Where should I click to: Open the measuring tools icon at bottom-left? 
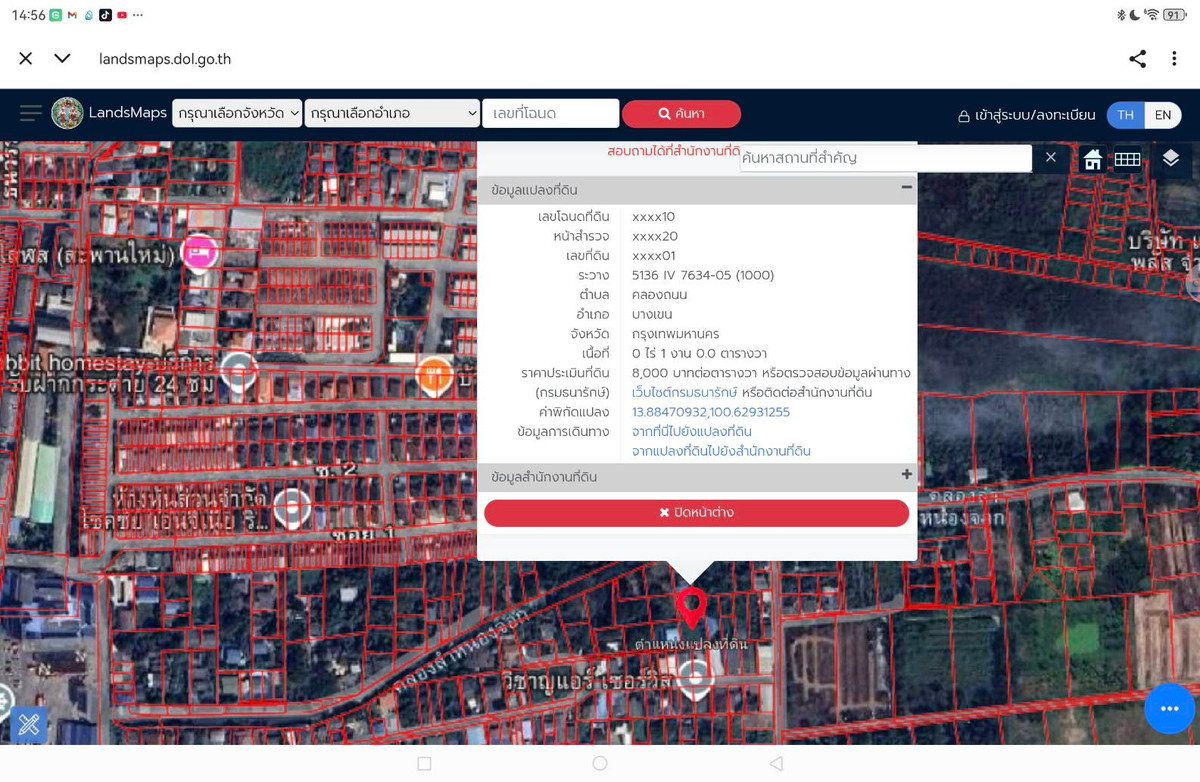click(28, 725)
